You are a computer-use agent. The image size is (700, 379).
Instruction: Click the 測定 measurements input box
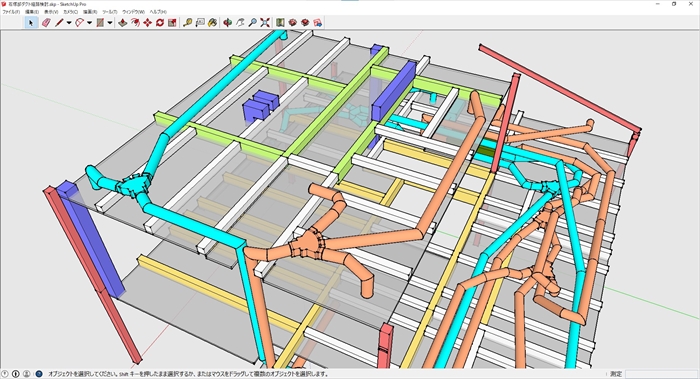pyautogui.click(x=661, y=374)
